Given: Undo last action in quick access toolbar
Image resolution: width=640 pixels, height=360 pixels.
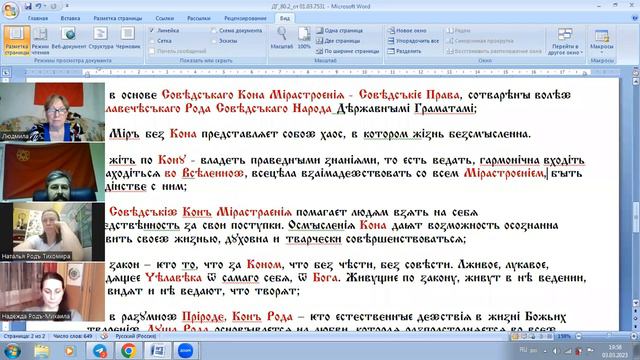Looking at the screenshot, I should point(39,6).
